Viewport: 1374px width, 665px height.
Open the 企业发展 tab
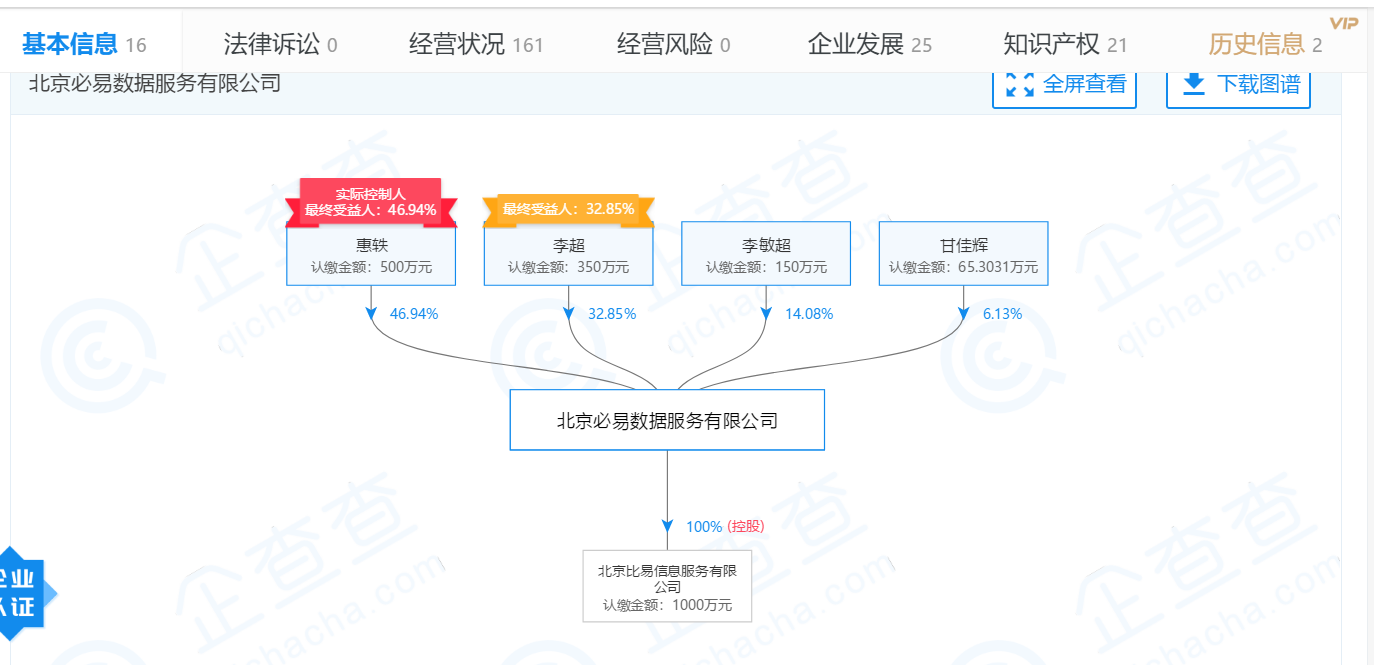(x=869, y=44)
